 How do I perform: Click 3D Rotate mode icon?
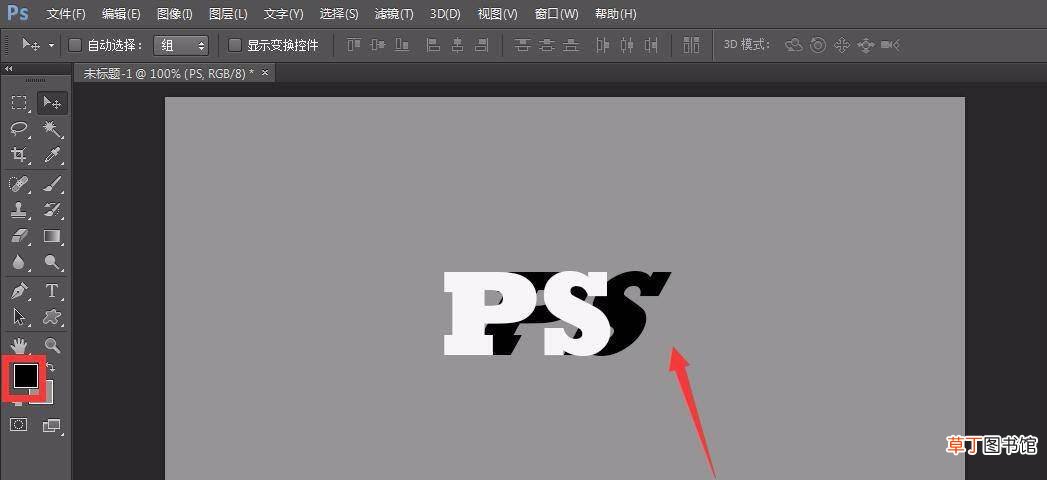tap(794, 45)
